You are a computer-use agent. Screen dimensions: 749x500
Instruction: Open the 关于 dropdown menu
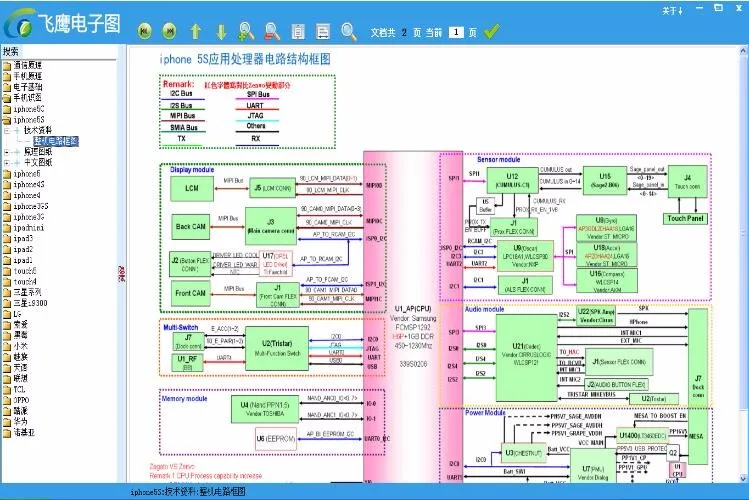tap(672, 11)
